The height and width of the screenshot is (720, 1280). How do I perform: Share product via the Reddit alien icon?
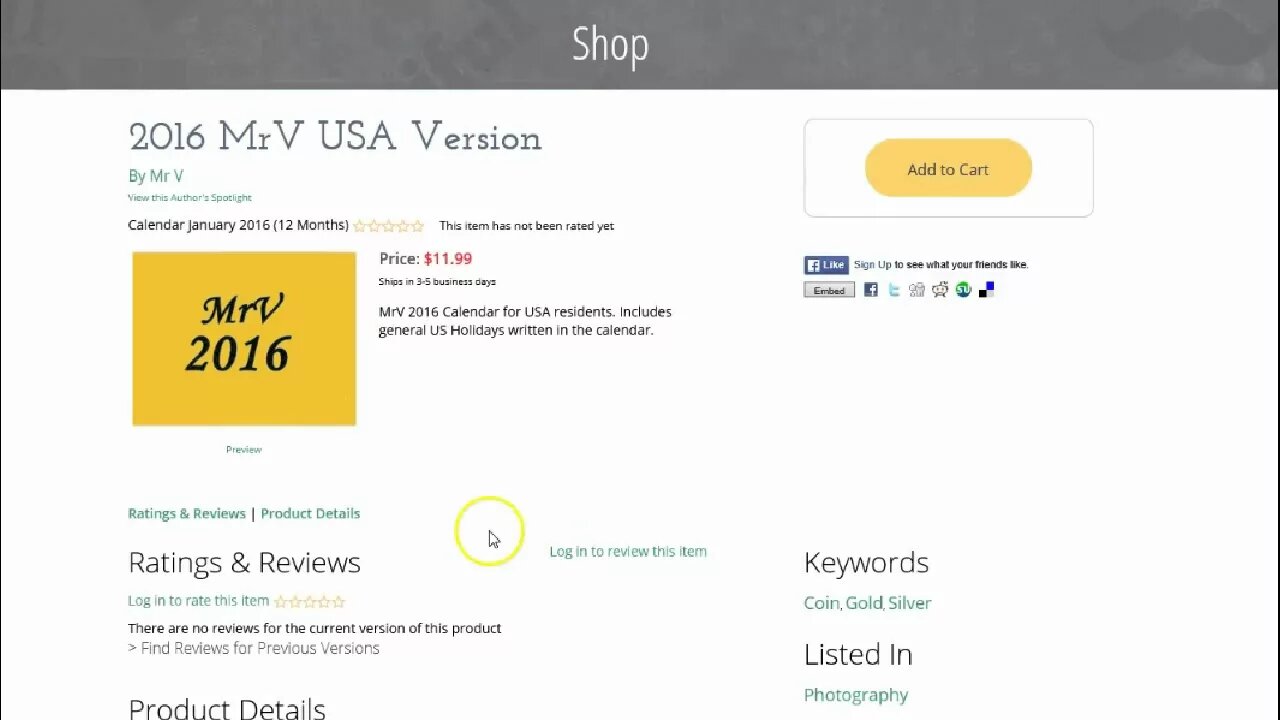pos(940,290)
